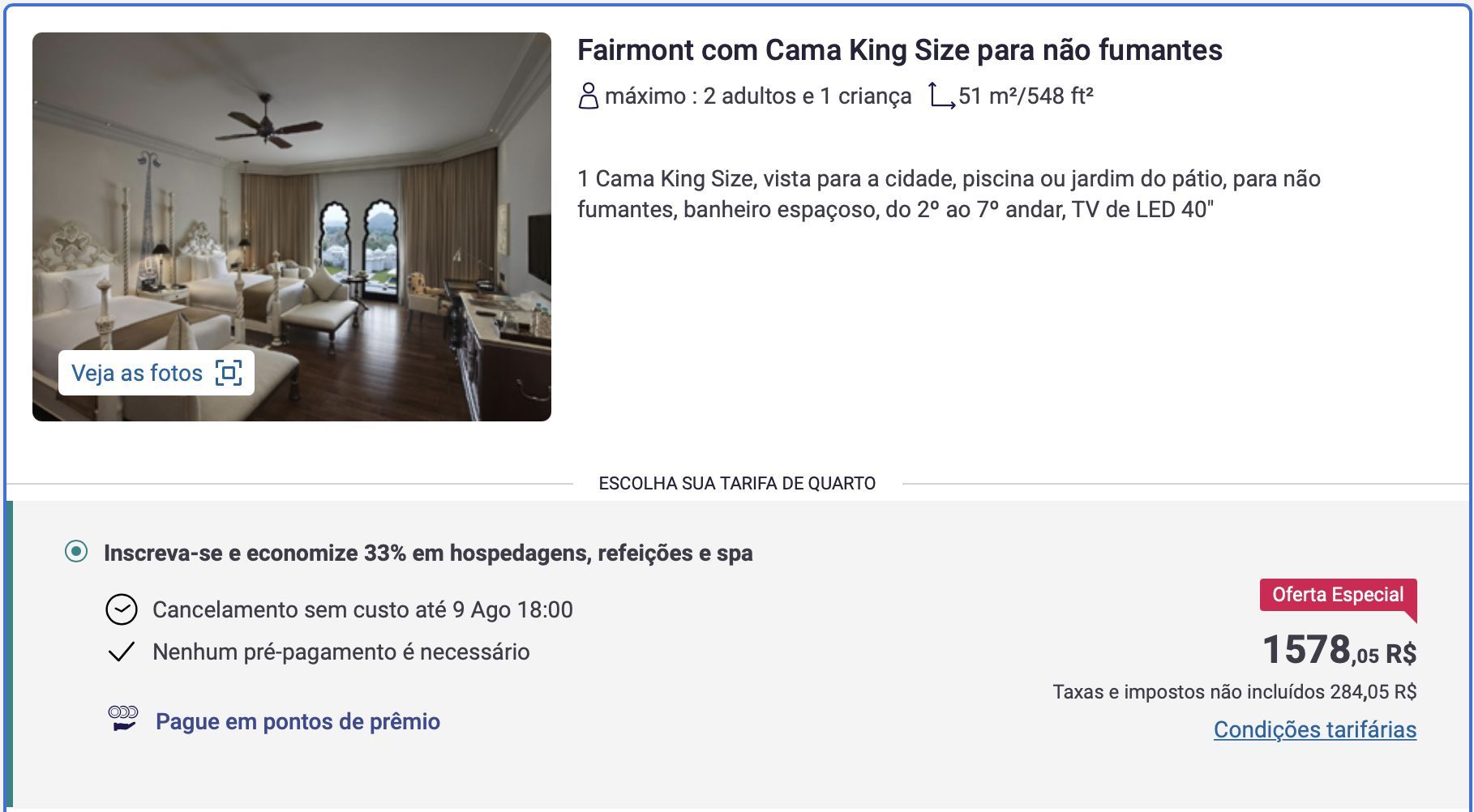This screenshot has width=1474, height=812.
Task: Click the checkmark icon beside no prepayment
Action: point(122,652)
